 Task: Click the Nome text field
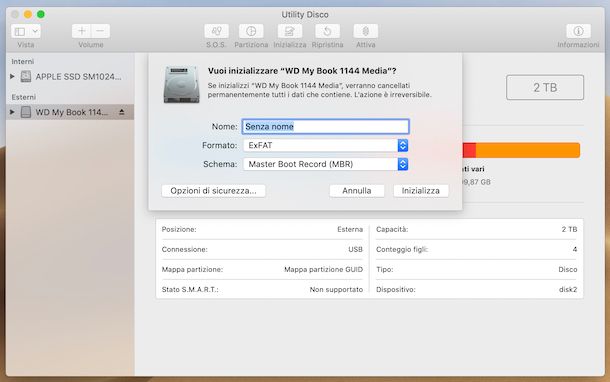pyautogui.click(x=325, y=126)
